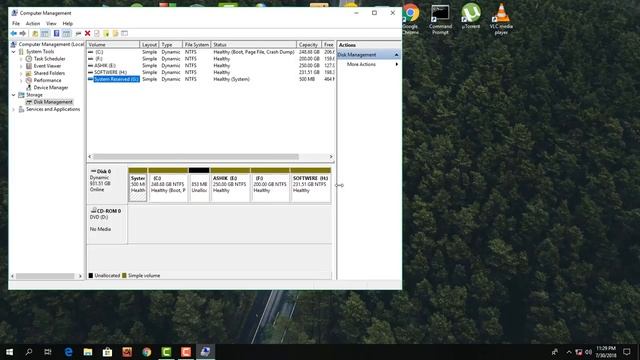Toggle the Show/Hide Console Tree toolbar icon
640x360 pixels.
tap(45, 33)
